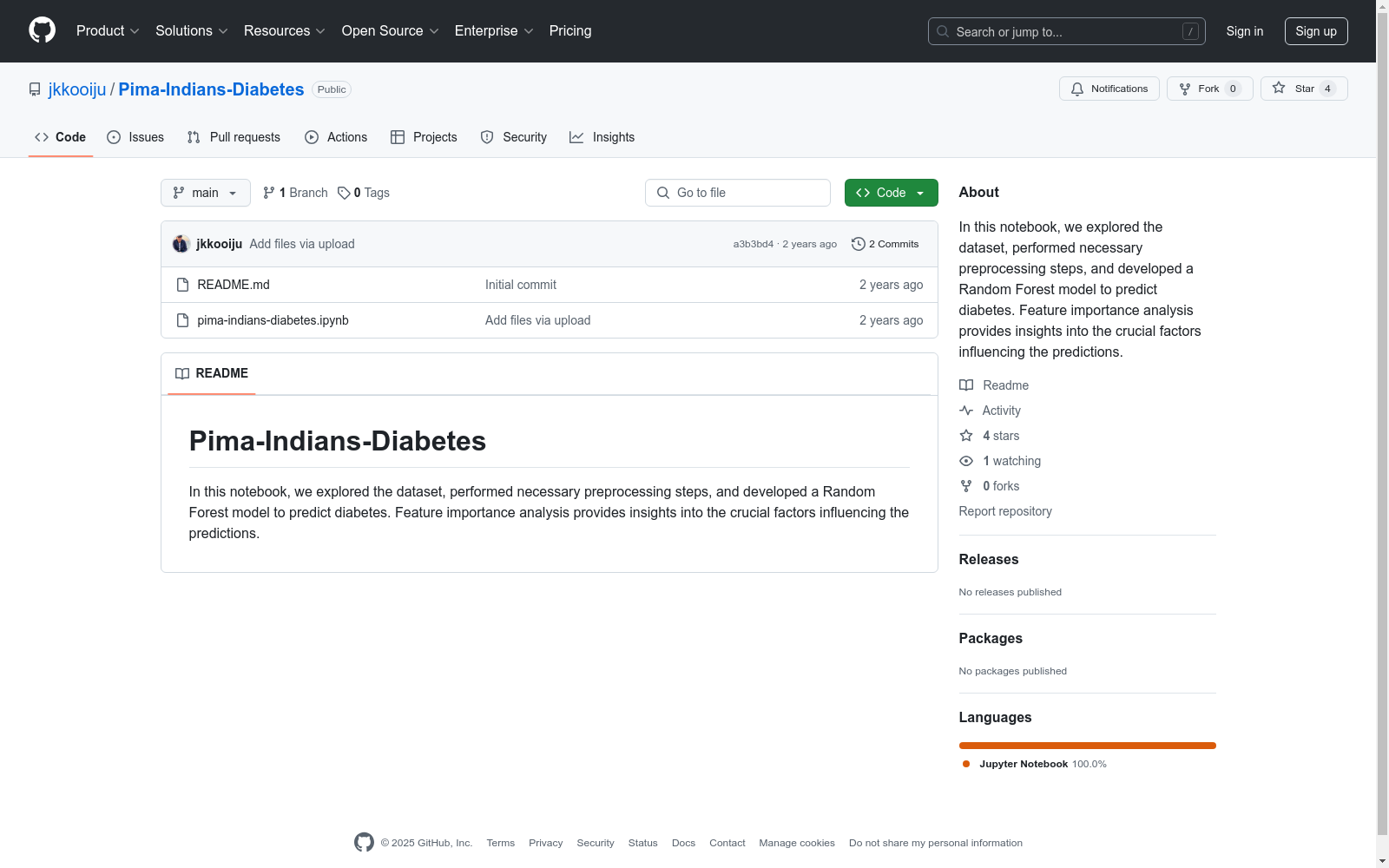This screenshot has width=1389, height=868.
Task: Click the Terms footer link
Action: click(x=501, y=843)
